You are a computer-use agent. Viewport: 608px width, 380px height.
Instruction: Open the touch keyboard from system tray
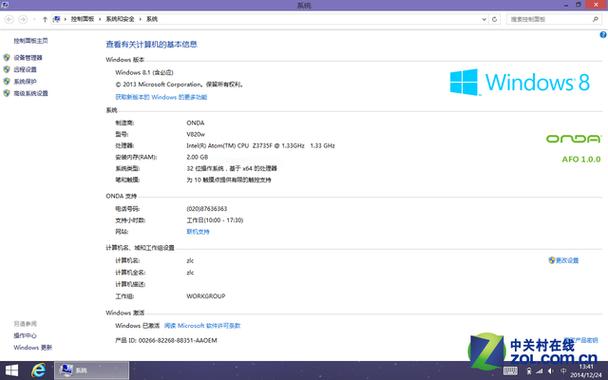click(510, 371)
